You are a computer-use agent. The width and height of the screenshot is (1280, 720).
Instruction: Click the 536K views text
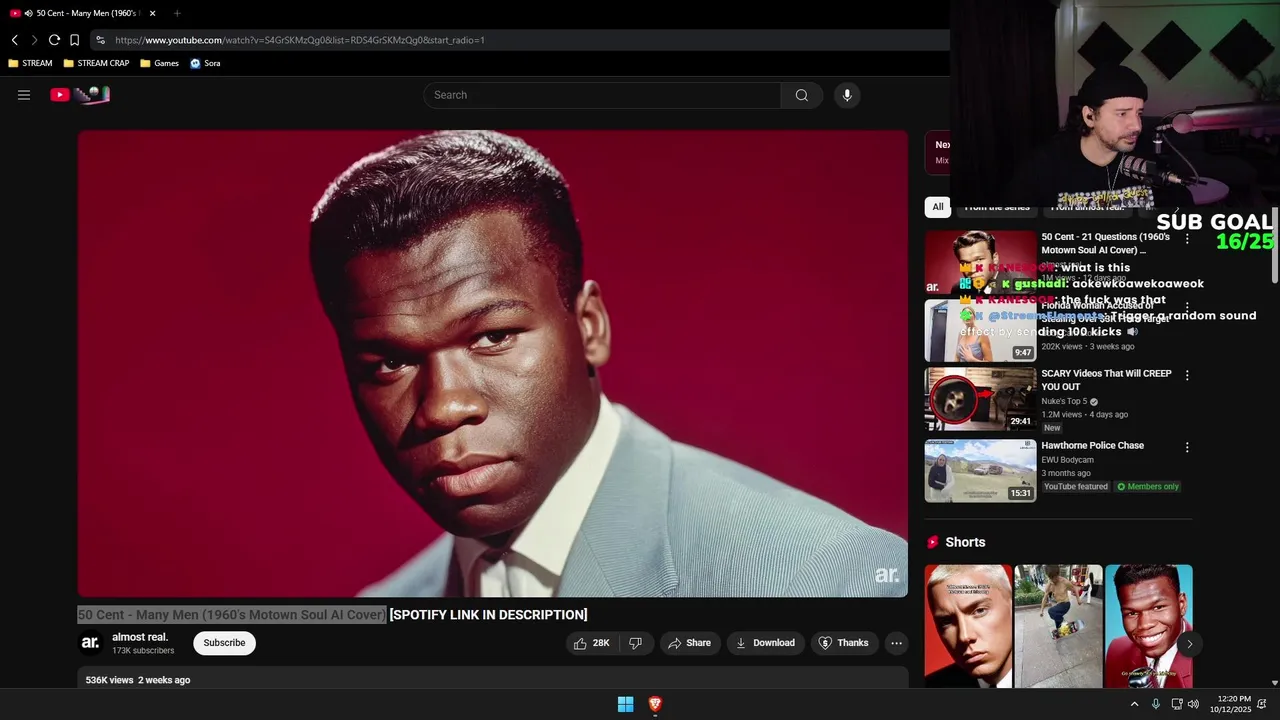(109, 680)
